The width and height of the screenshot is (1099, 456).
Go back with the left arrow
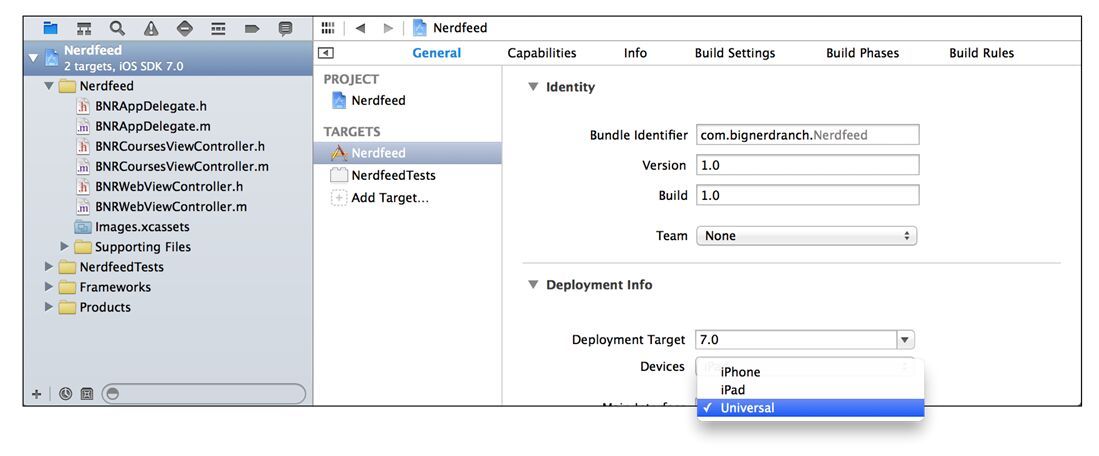click(x=360, y=28)
